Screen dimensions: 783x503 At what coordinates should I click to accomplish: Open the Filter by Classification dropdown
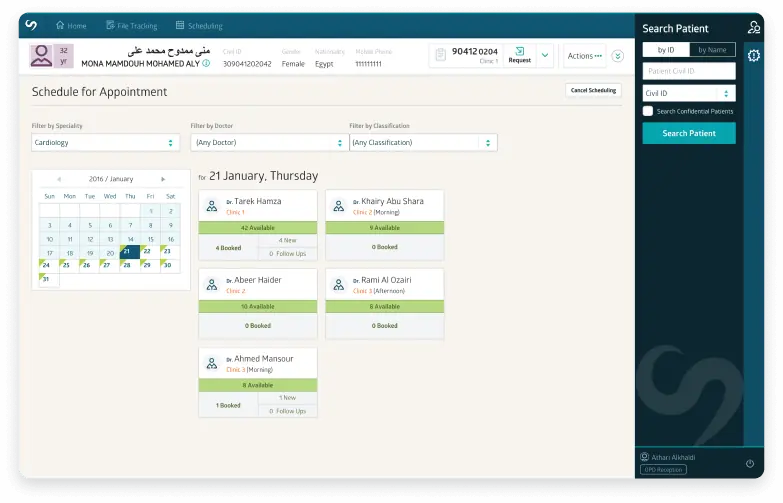[423, 142]
